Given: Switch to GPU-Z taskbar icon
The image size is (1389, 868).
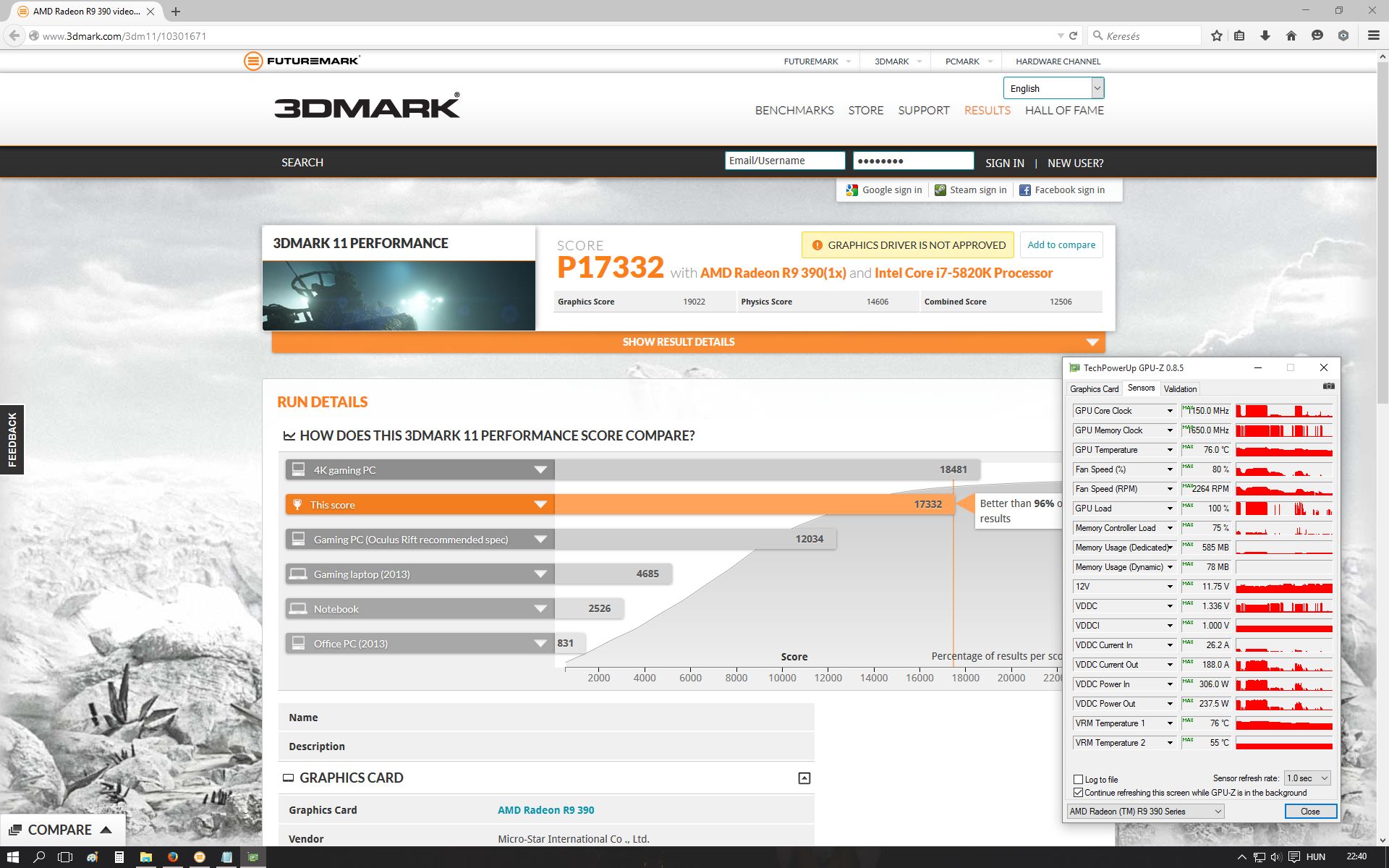Looking at the screenshot, I should (253, 857).
